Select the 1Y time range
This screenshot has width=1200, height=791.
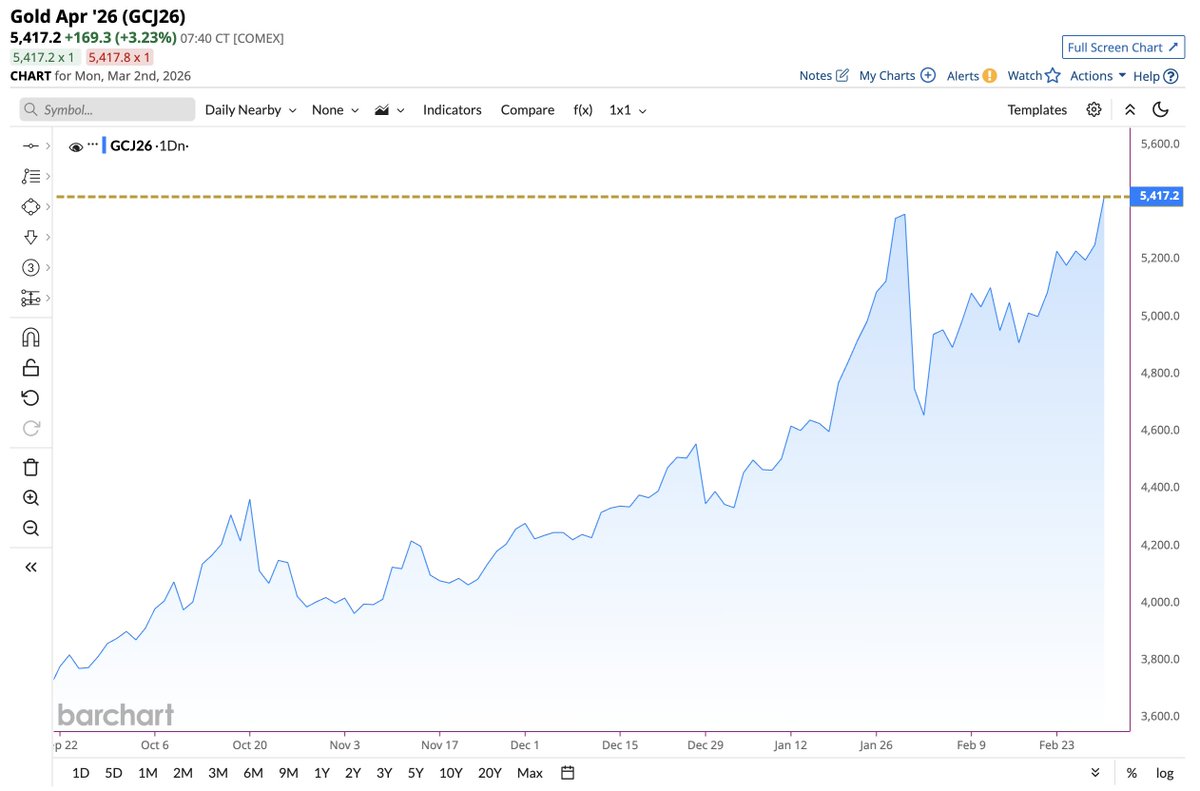pos(322,773)
